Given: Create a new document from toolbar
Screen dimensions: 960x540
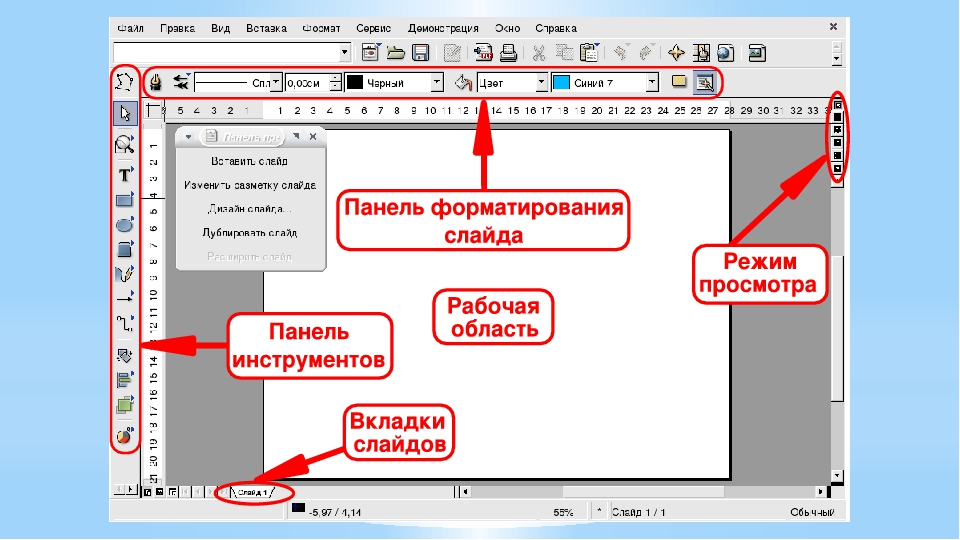Looking at the screenshot, I should click(x=370, y=53).
